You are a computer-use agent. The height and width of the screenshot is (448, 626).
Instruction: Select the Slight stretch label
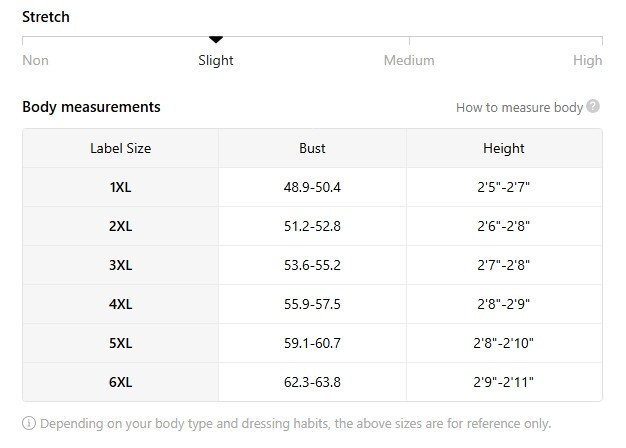[x=216, y=60]
